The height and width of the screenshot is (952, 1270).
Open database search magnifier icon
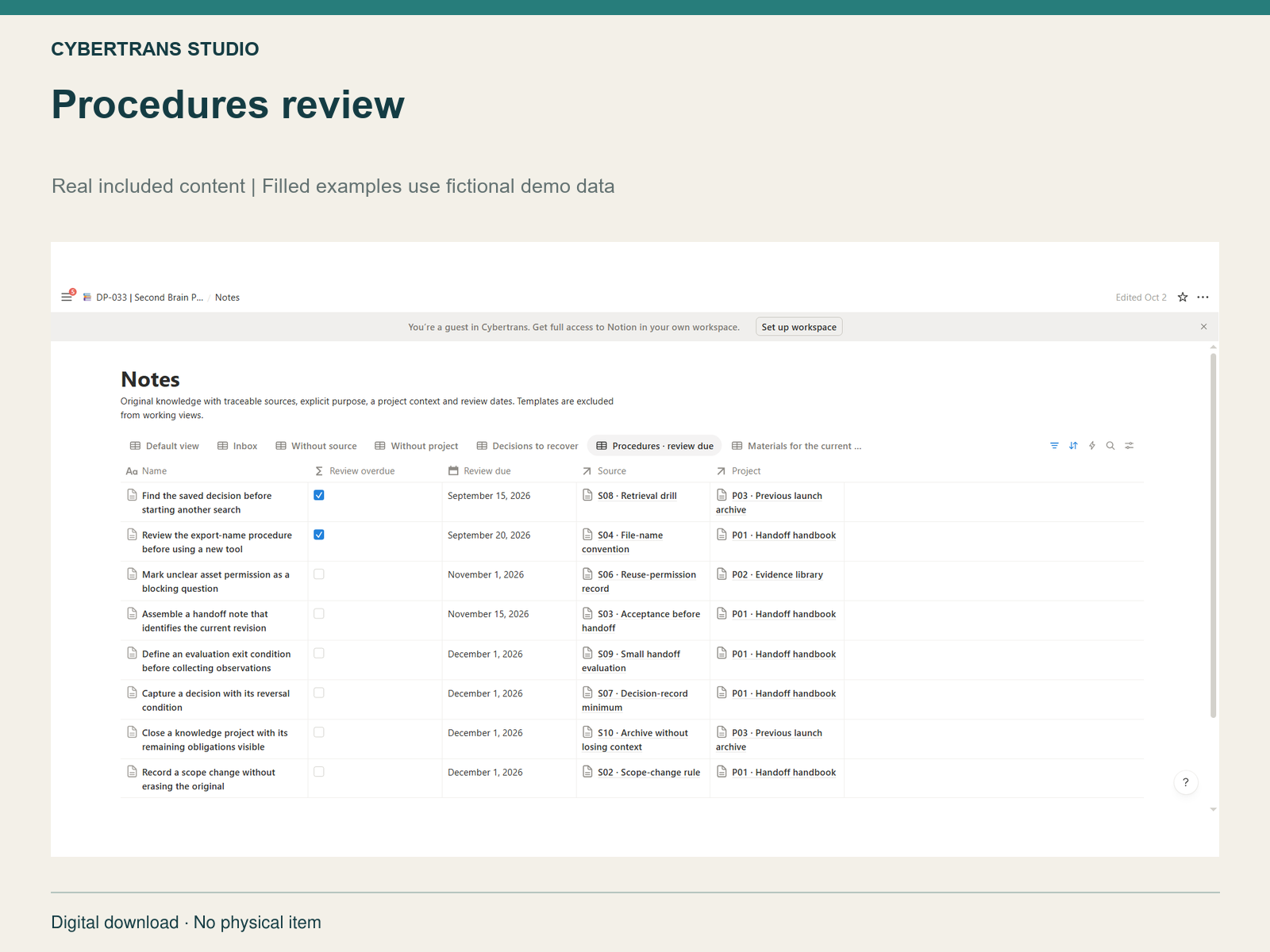(1110, 446)
